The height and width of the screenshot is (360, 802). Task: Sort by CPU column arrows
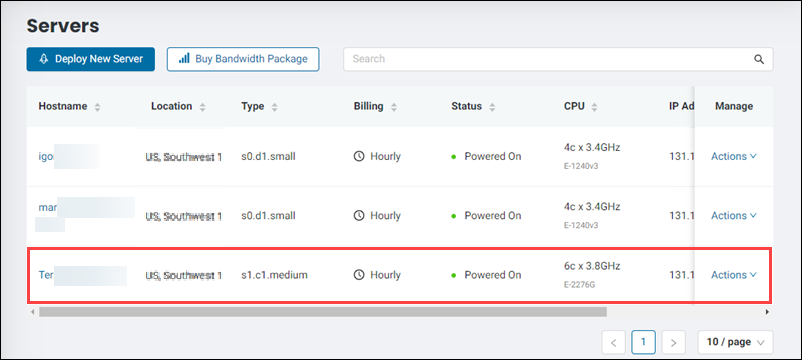click(594, 107)
